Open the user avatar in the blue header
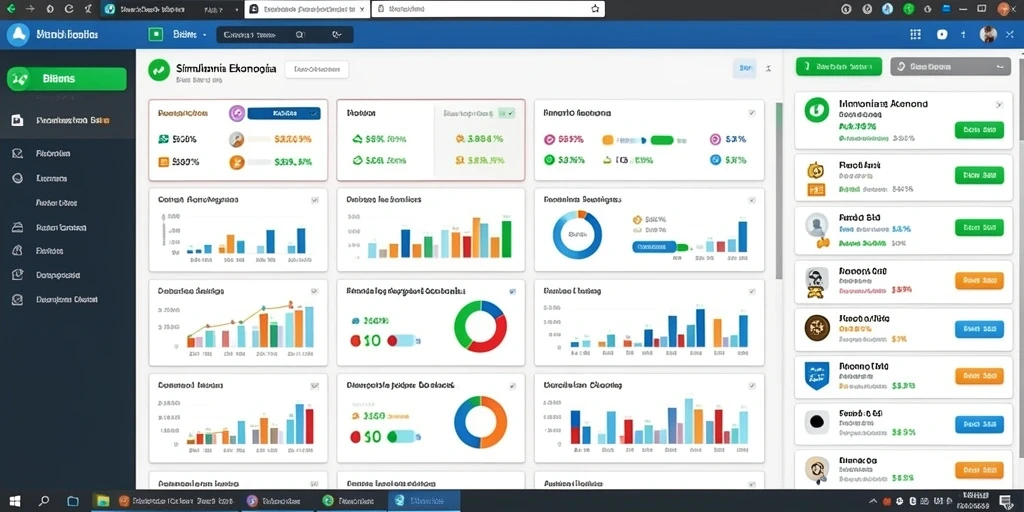 coord(988,35)
